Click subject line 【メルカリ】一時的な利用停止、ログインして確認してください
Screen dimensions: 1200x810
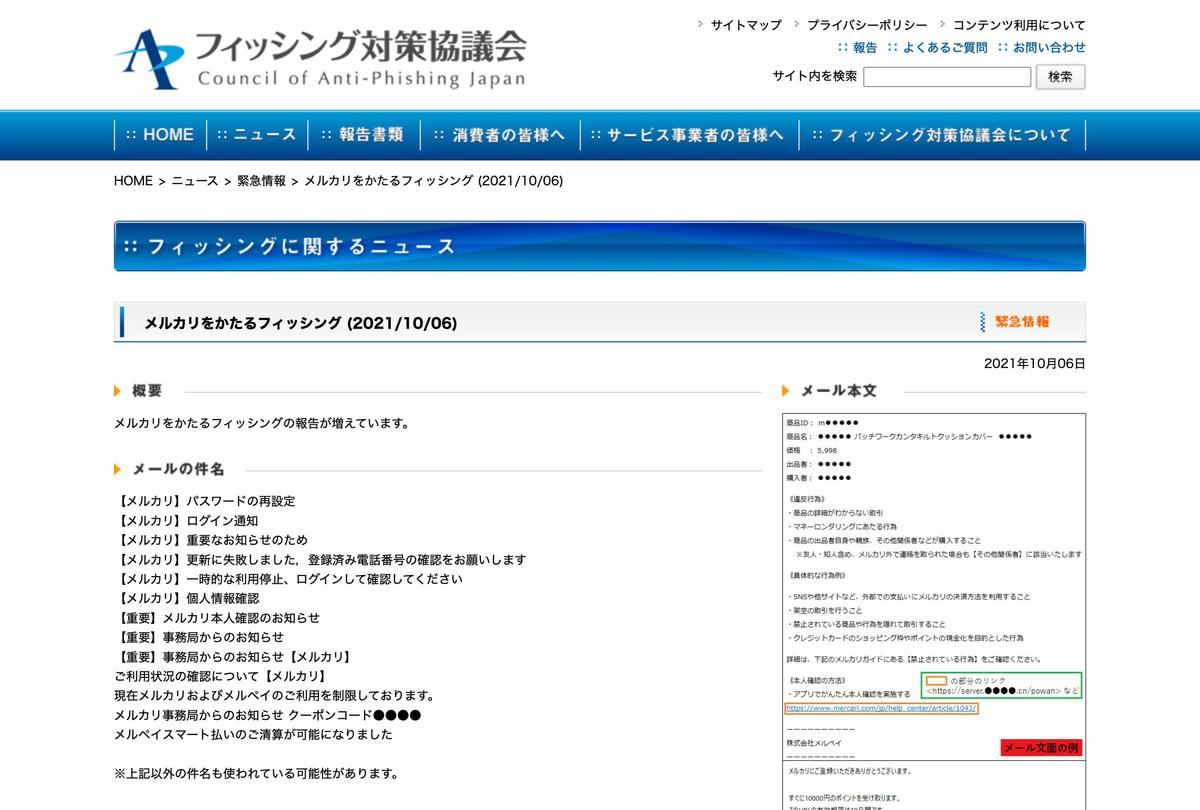coord(289,579)
